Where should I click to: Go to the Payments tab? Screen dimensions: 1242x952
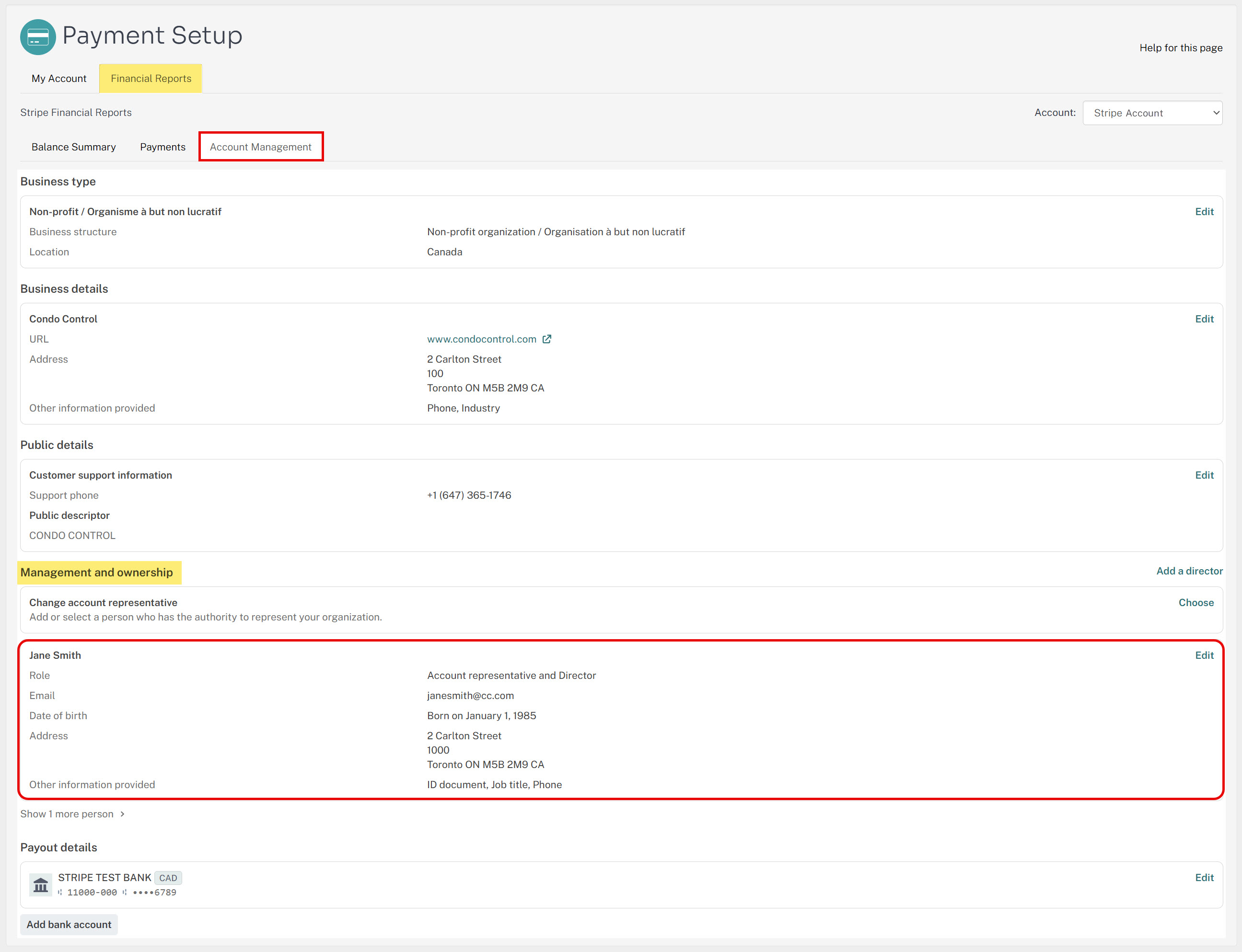point(163,147)
